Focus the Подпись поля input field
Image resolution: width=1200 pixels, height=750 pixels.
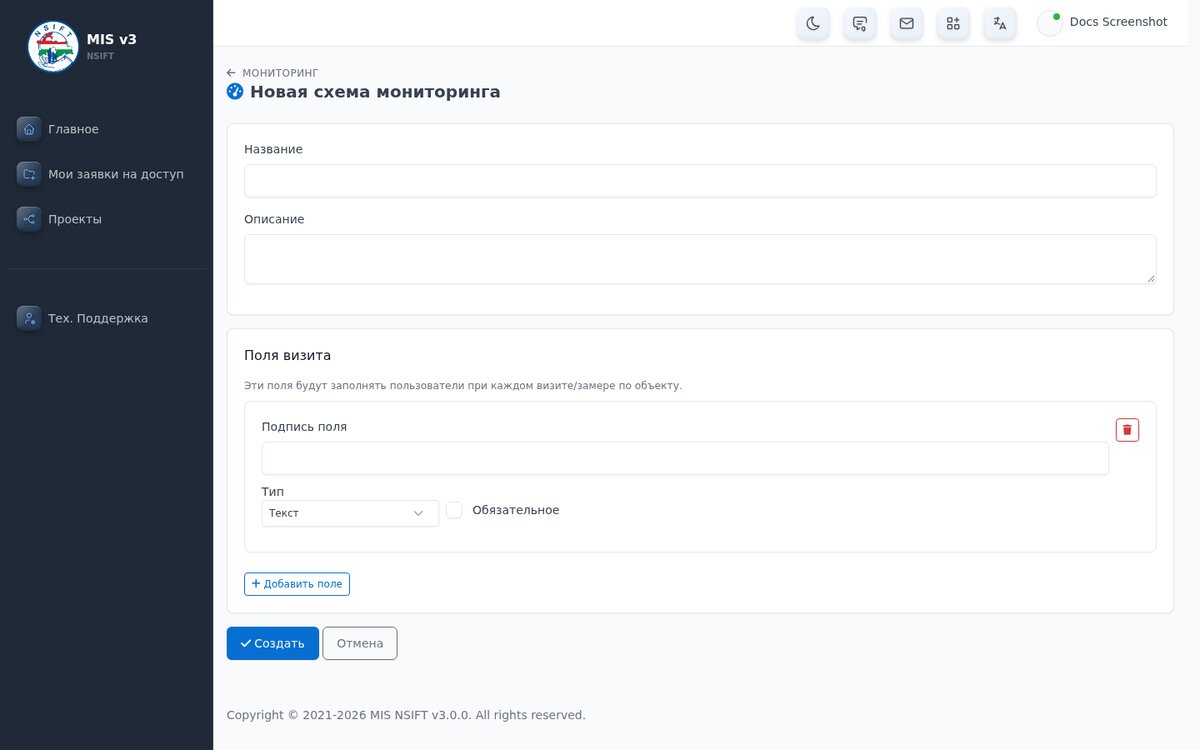pos(685,458)
